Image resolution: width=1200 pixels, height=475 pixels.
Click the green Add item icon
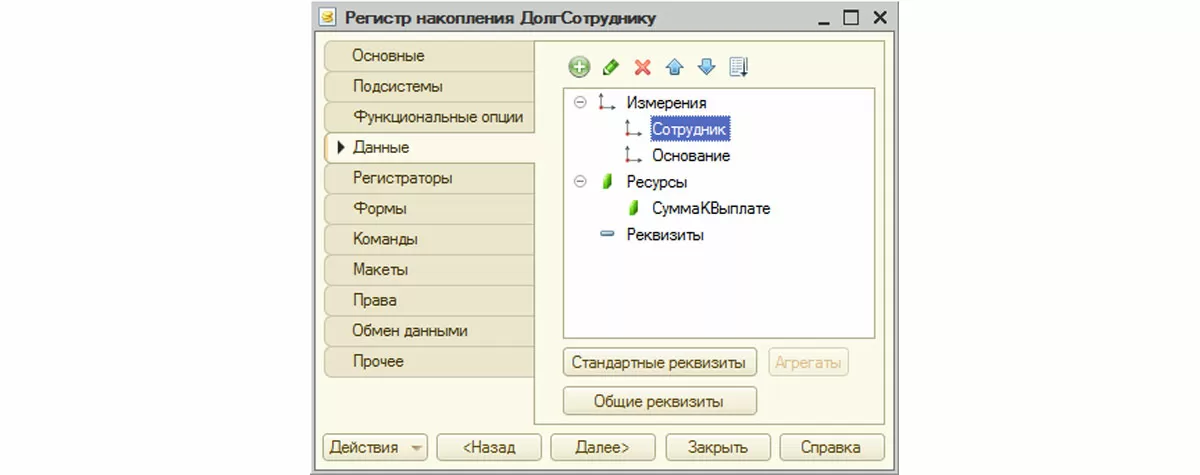[579, 67]
